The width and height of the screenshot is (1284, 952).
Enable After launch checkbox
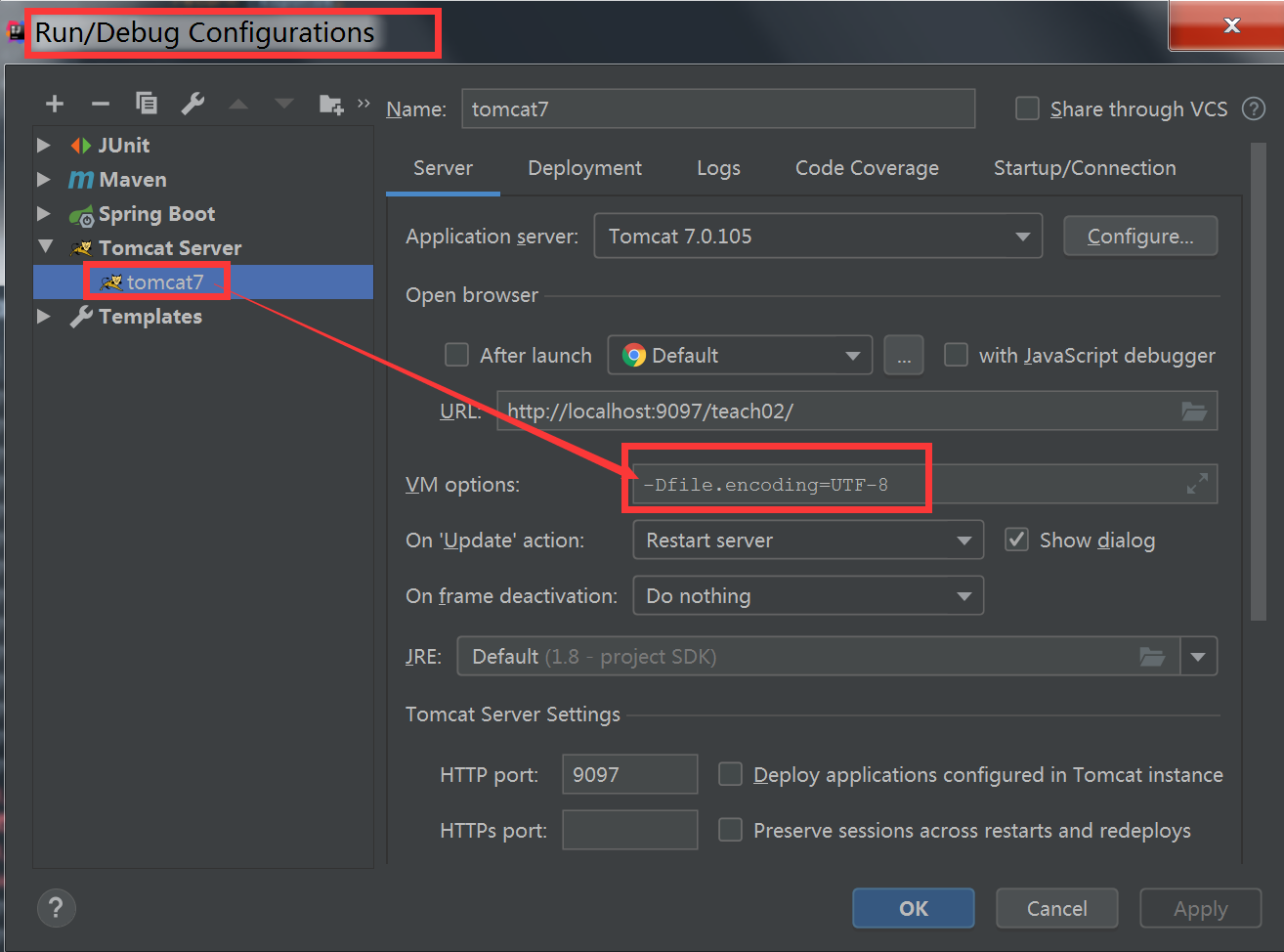pyautogui.click(x=456, y=355)
